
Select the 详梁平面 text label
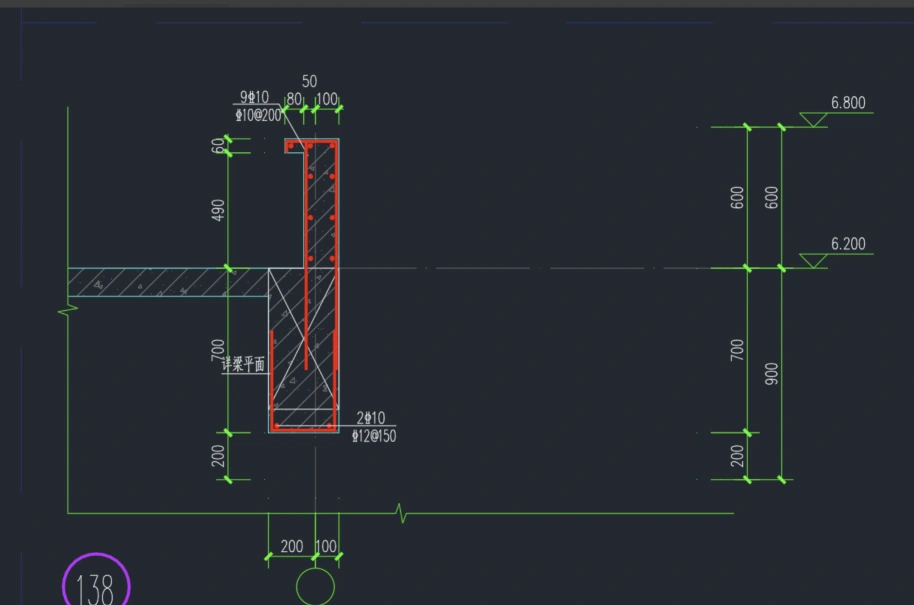coord(244,366)
